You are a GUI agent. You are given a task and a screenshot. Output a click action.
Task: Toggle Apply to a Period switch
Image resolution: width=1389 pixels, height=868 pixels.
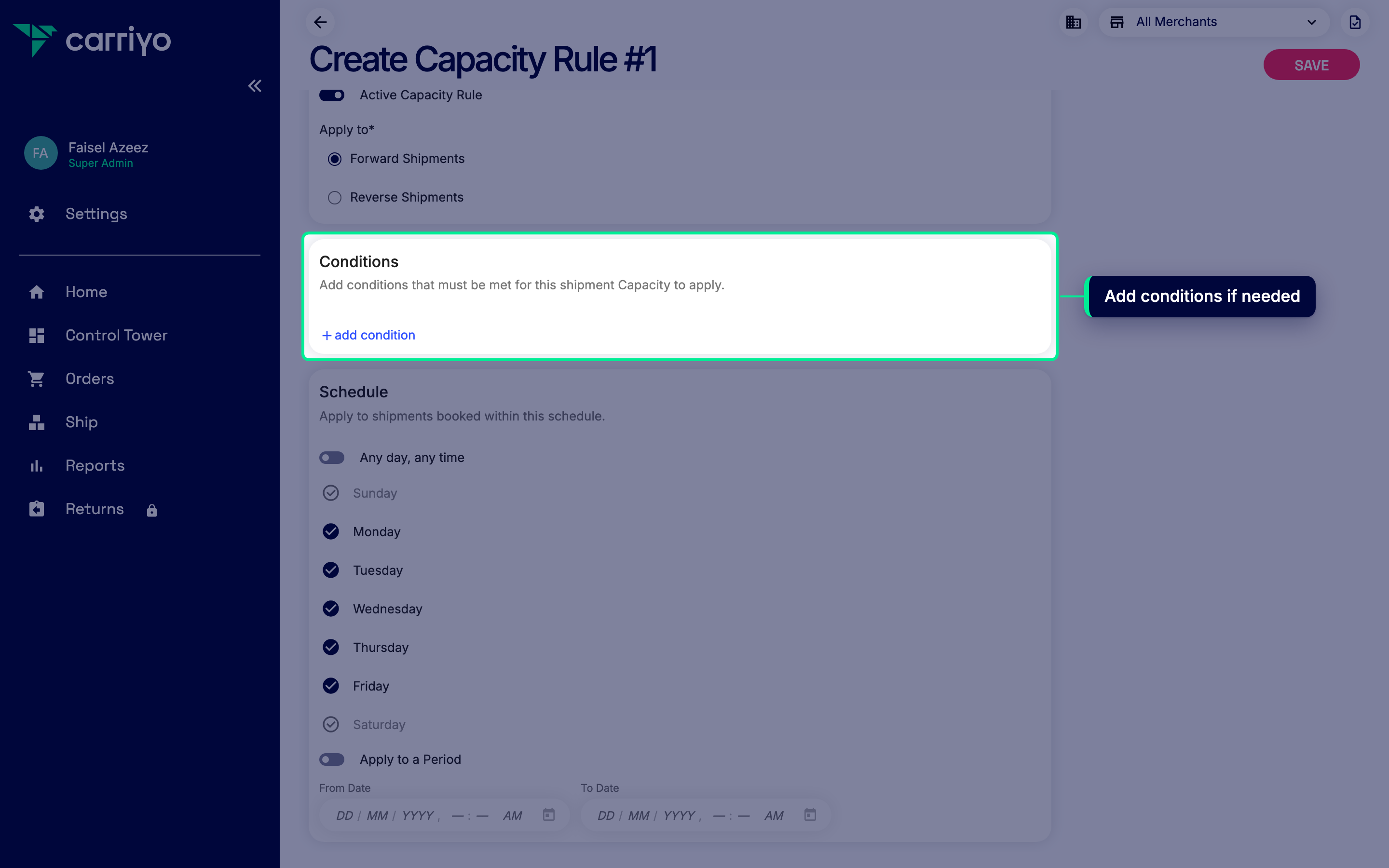pos(332,759)
